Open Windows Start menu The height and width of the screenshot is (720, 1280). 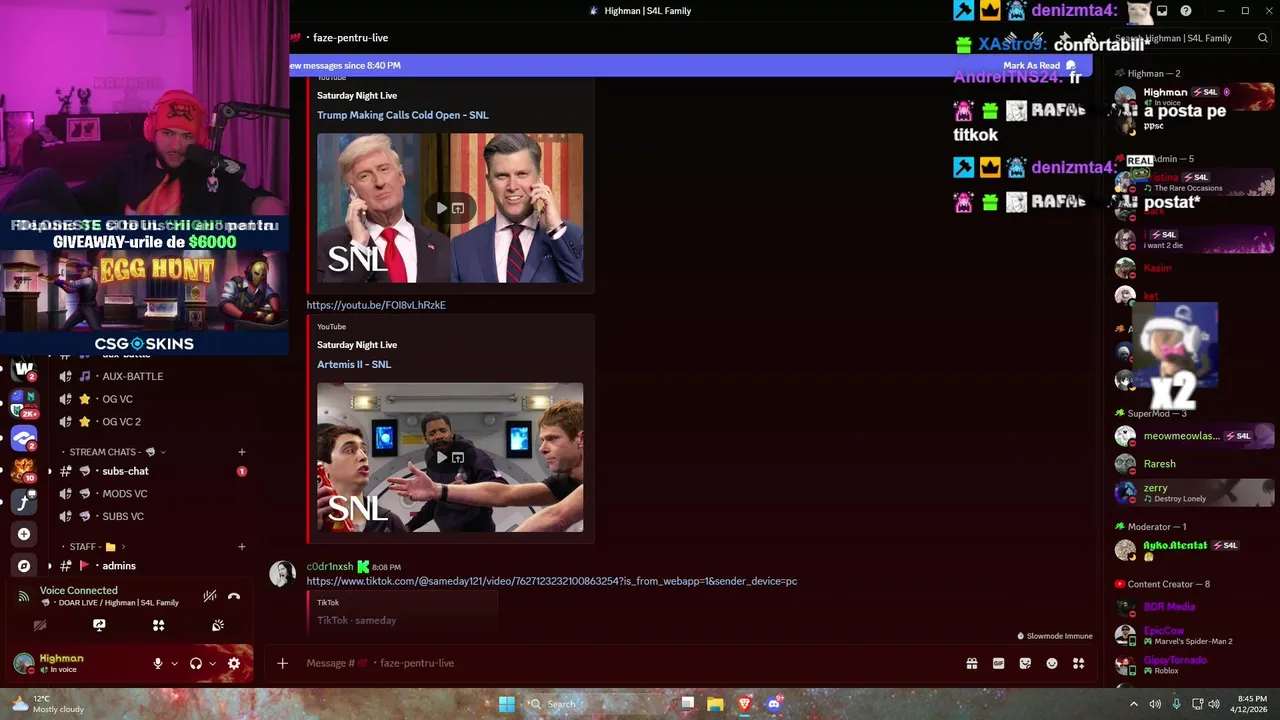pos(507,704)
